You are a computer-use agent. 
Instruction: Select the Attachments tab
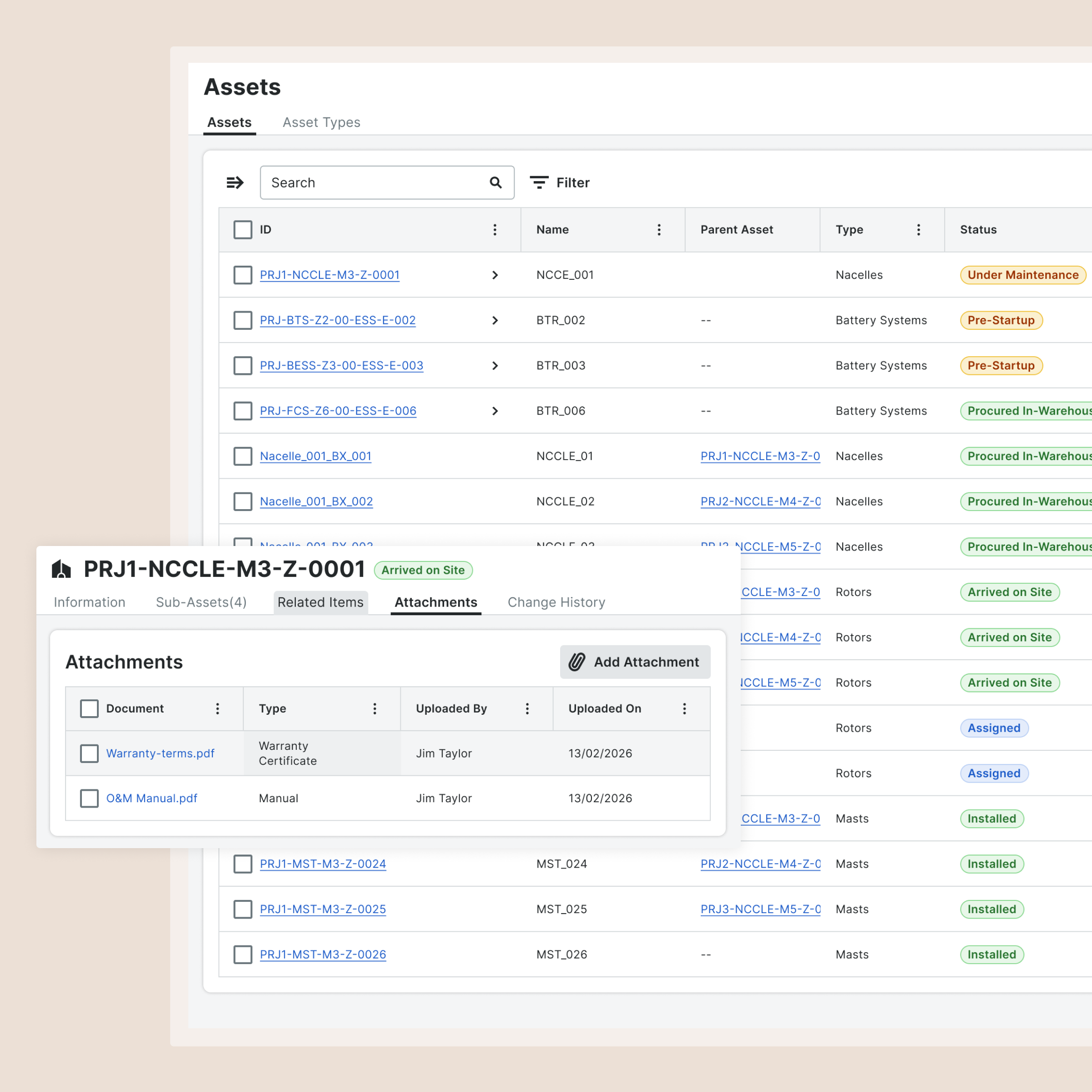point(436,602)
